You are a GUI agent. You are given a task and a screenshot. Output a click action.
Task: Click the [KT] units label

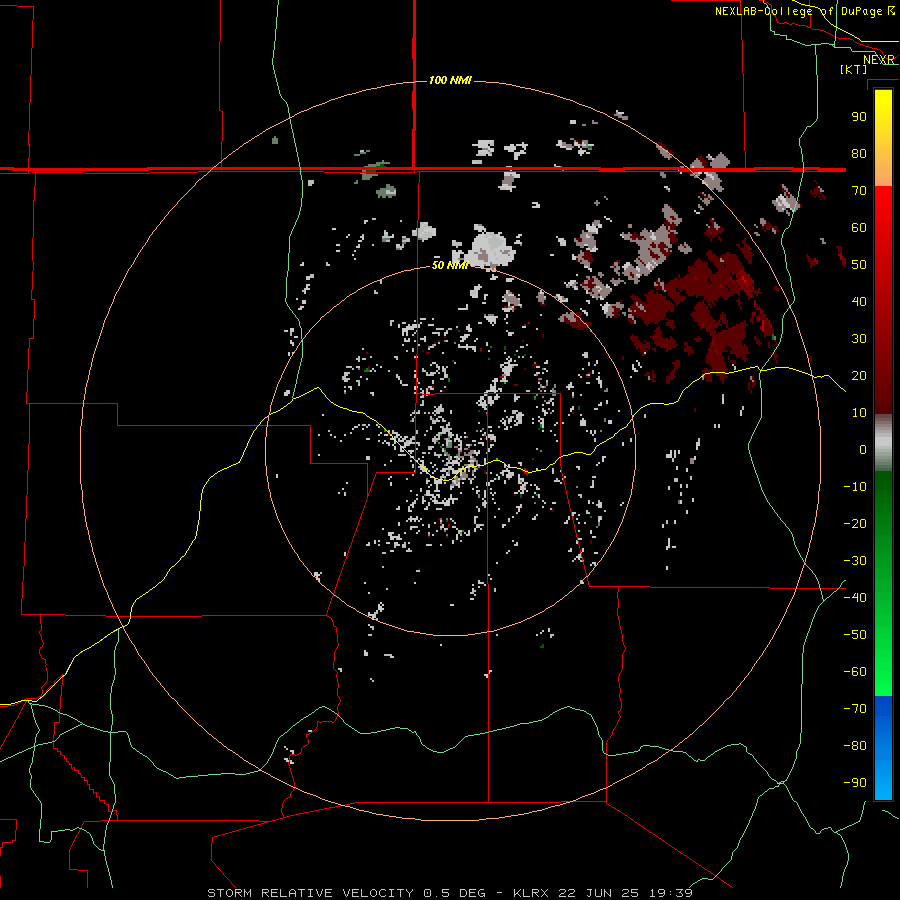[854, 69]
